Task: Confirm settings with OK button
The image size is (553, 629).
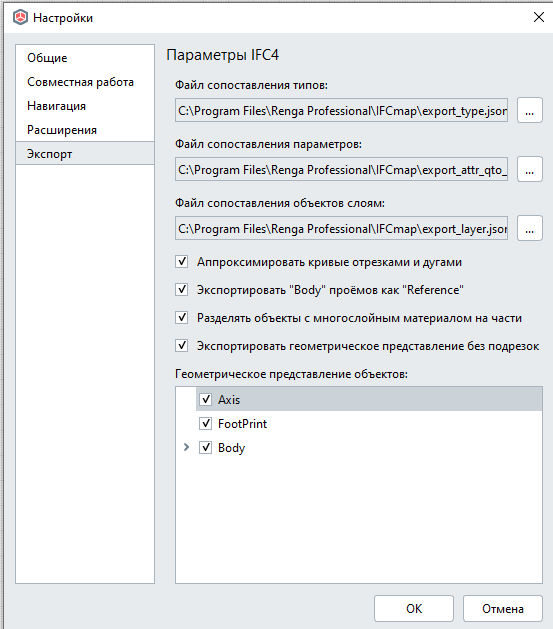Action: click(x=414, y=609)
